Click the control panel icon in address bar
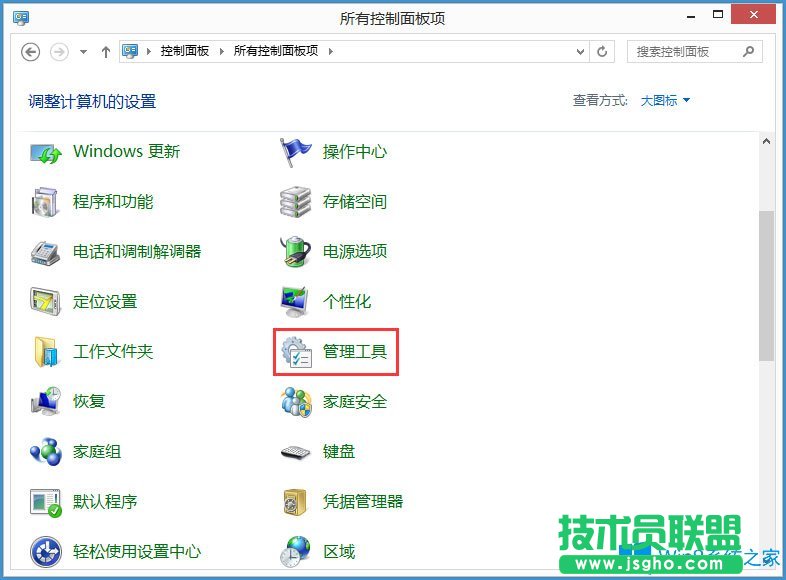Screen dimensions: 786x580 (x=130, y=51)
